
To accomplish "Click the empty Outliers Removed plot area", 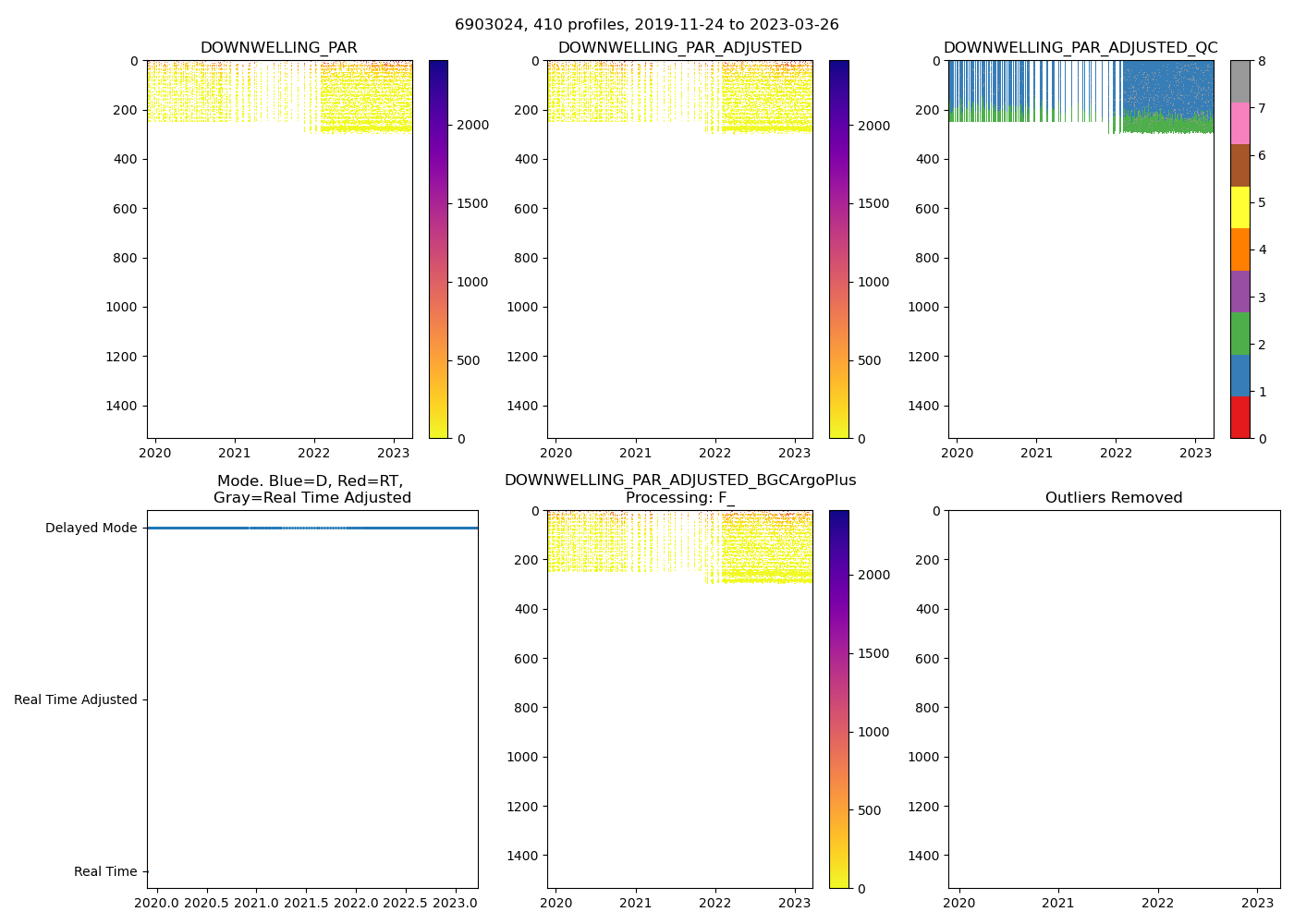I will (1113, 699).
